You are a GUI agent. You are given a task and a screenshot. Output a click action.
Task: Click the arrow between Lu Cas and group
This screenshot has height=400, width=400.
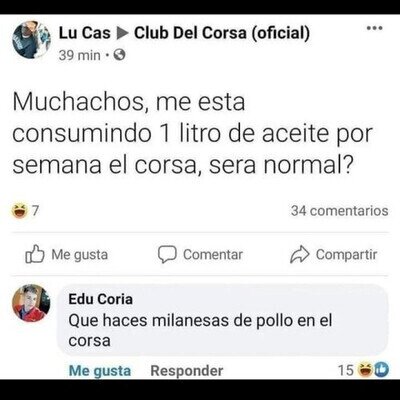[x=122, y=33]
